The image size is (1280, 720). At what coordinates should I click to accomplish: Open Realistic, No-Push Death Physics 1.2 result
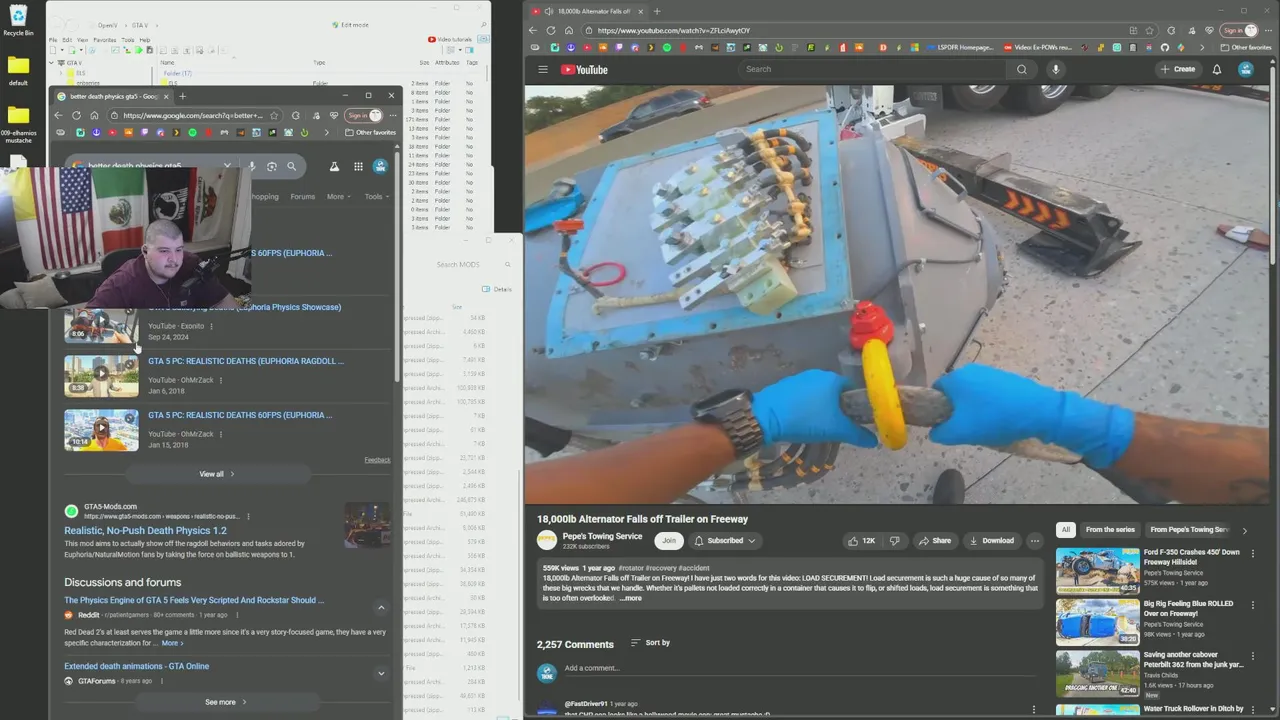pyautogui.click(x=145, y=531)
